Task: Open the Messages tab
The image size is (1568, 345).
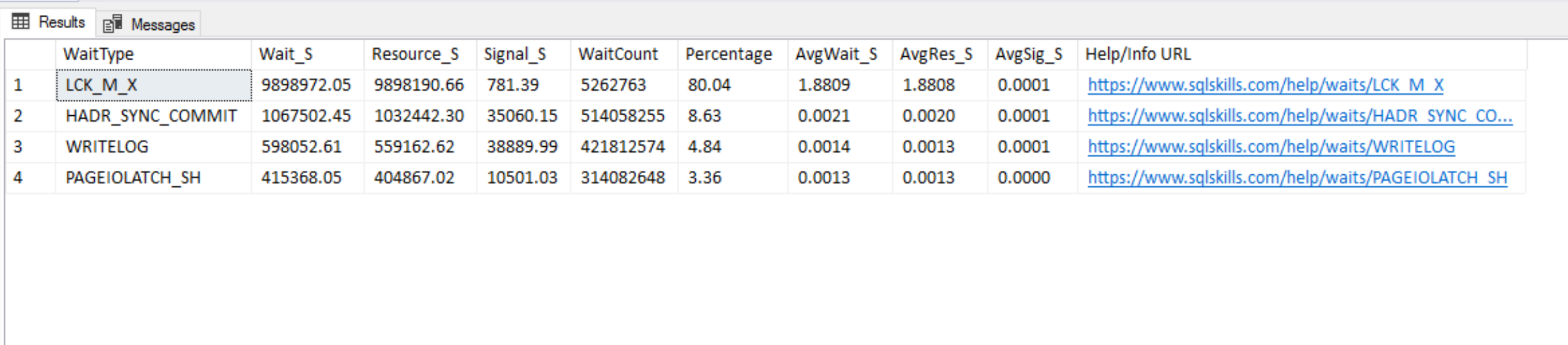Action: [148, 24]
